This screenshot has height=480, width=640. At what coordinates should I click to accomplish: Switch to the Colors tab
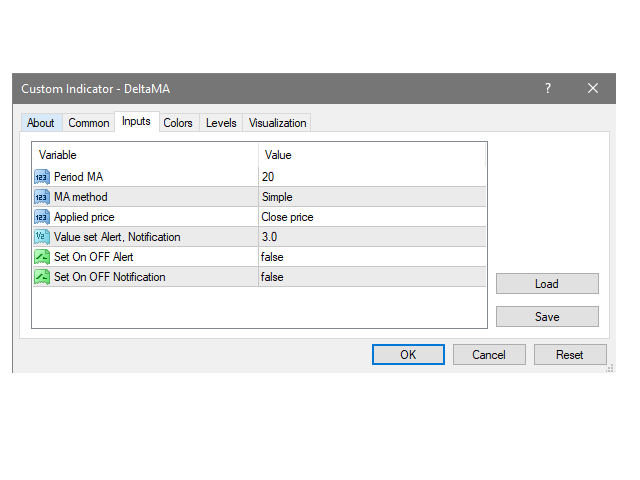(178, 123)
